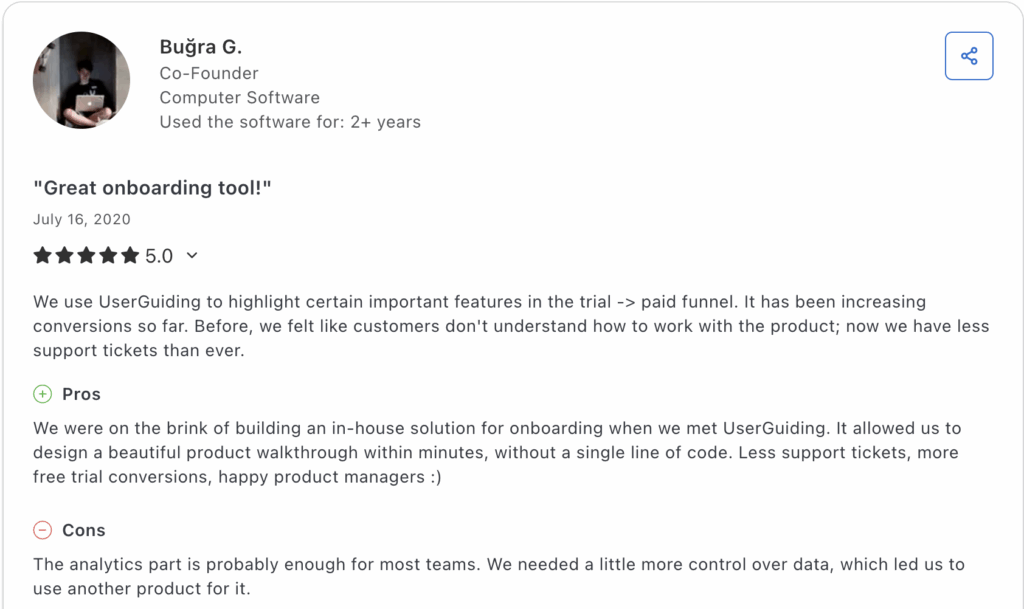This screenshot has width=1024, height=609.
Task: Select the second star icon
Action: pyautogui.click(x=65, y=255)
